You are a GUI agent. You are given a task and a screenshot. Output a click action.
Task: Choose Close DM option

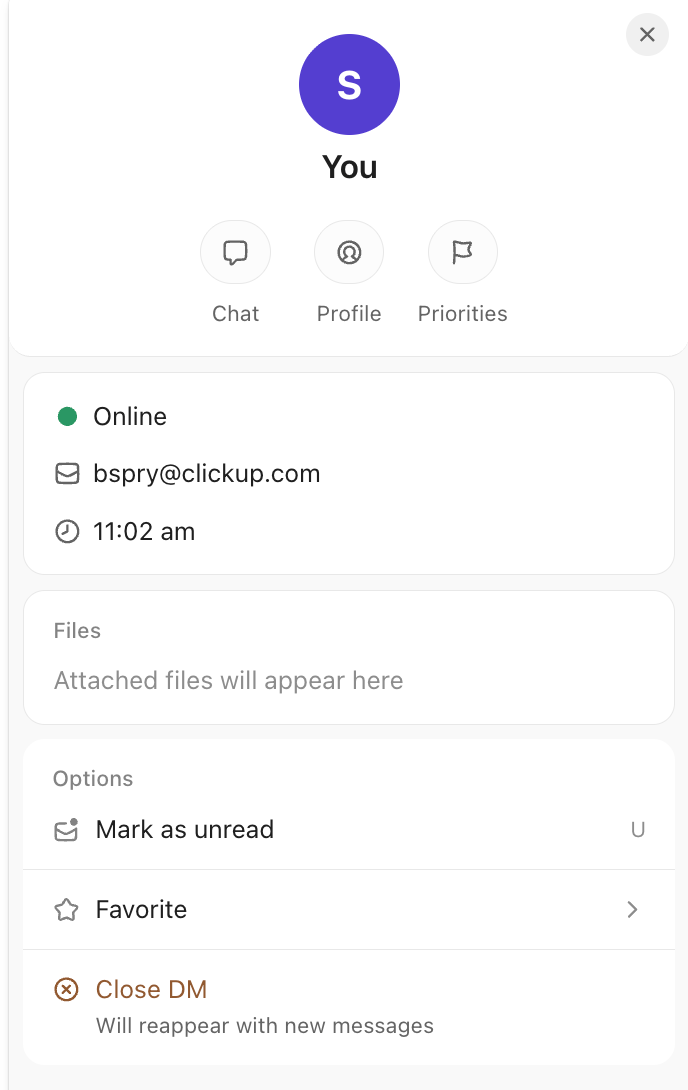(x=349, y=1006)
